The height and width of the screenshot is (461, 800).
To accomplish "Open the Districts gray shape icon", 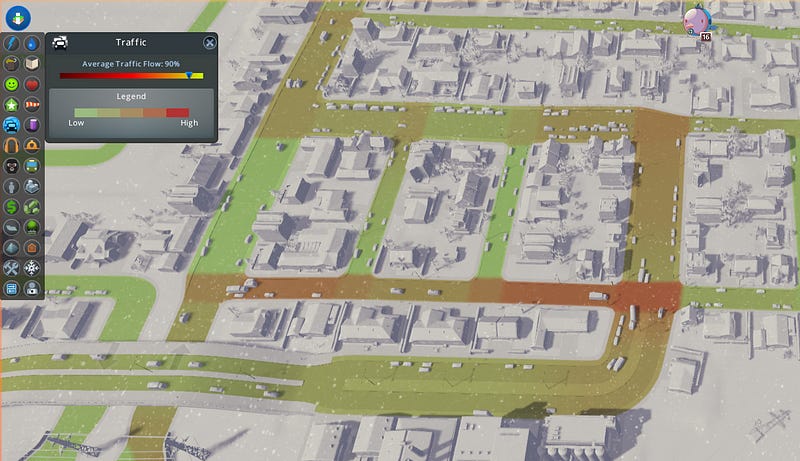I will click(11, 227).
